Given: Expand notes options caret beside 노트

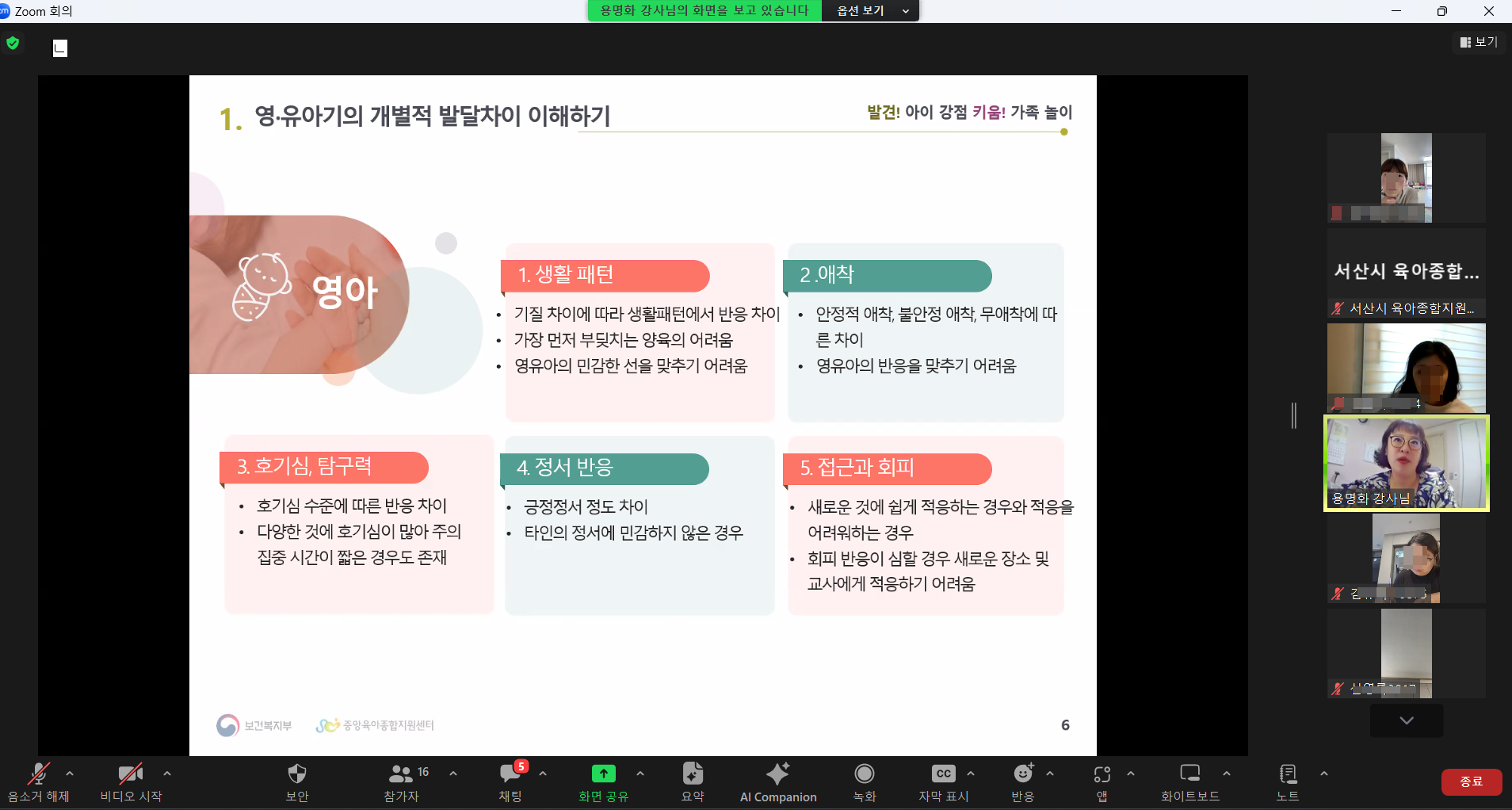Looking at the screenshot, I should [1324, 774].
